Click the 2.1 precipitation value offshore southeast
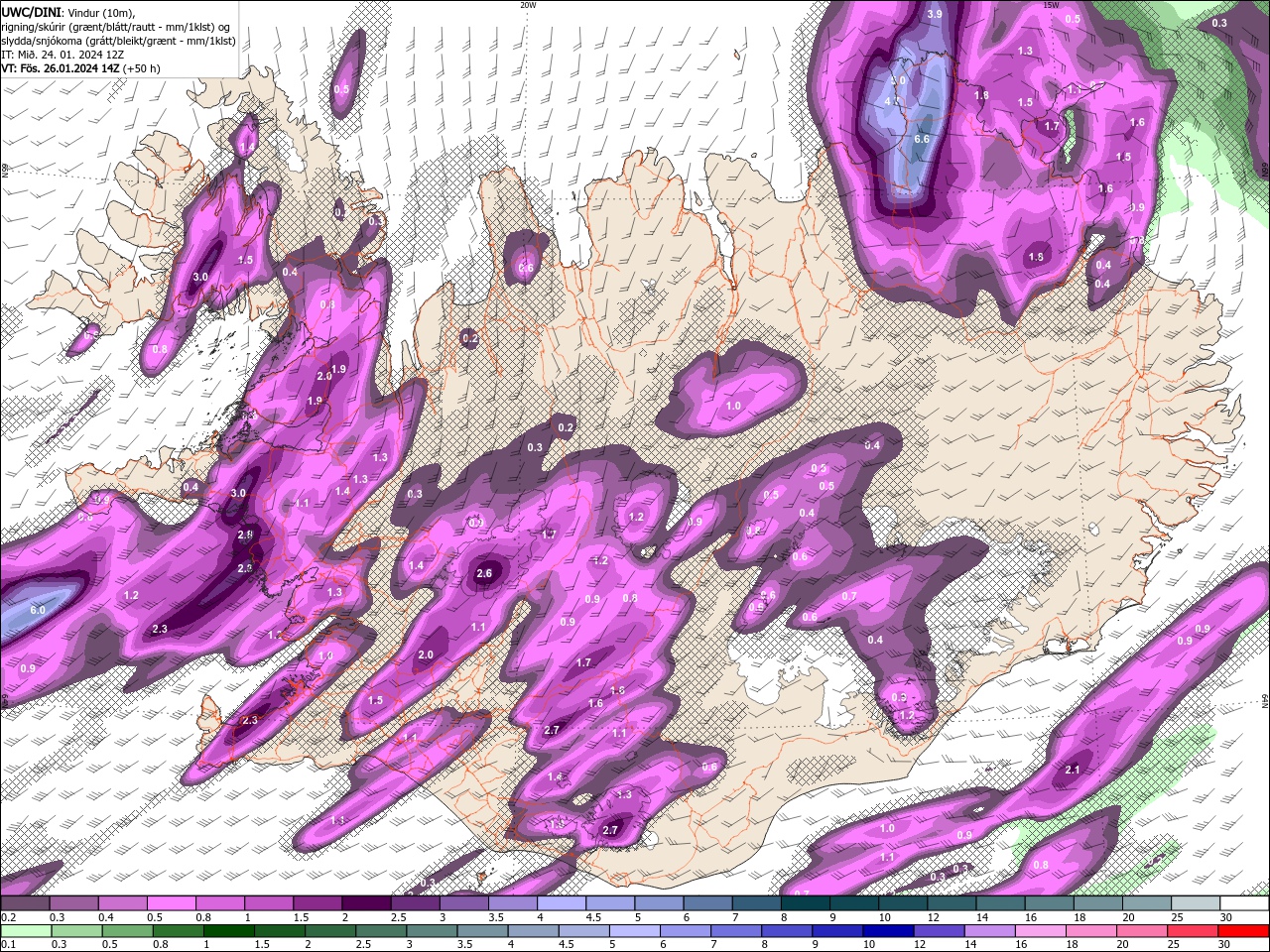Screen dimensions: 1270x952 coord(1072,770)
